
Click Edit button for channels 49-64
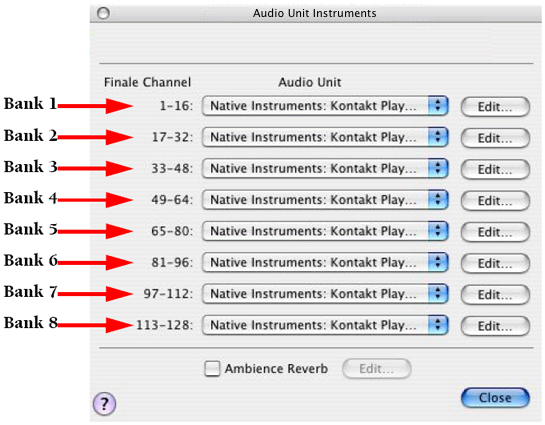click(495, 200)
